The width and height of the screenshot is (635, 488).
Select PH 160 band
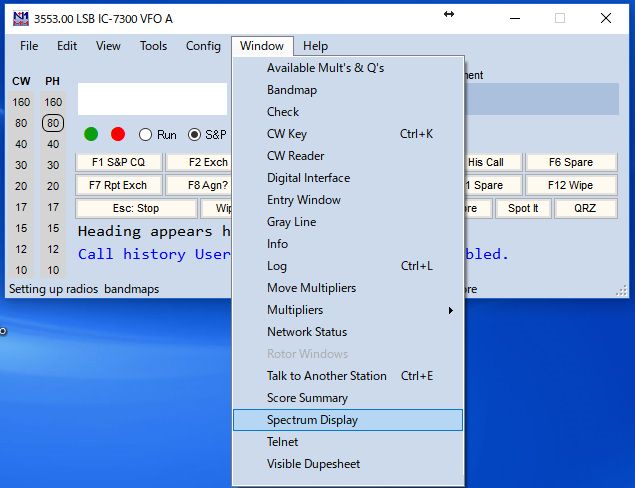point(53,102)
